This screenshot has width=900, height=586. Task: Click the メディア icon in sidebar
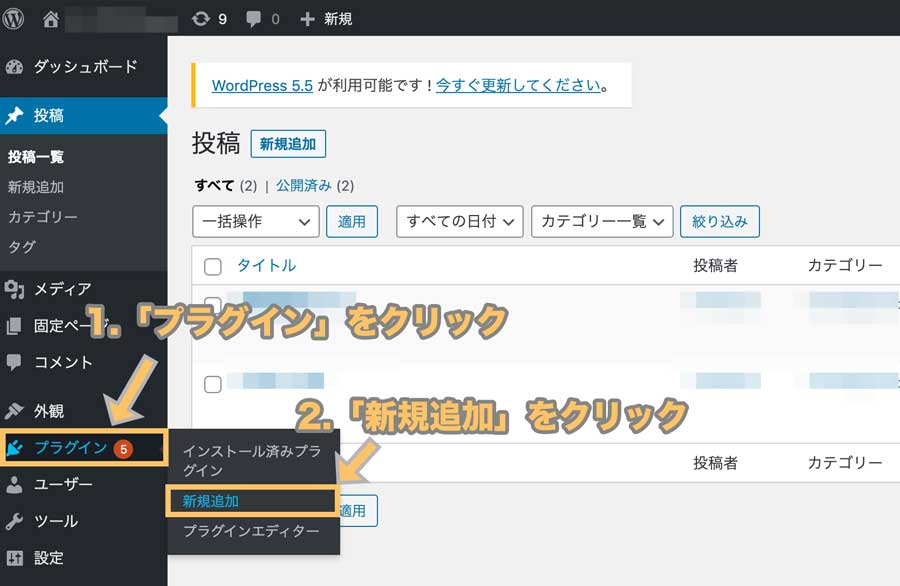click(x=14, y=289)
